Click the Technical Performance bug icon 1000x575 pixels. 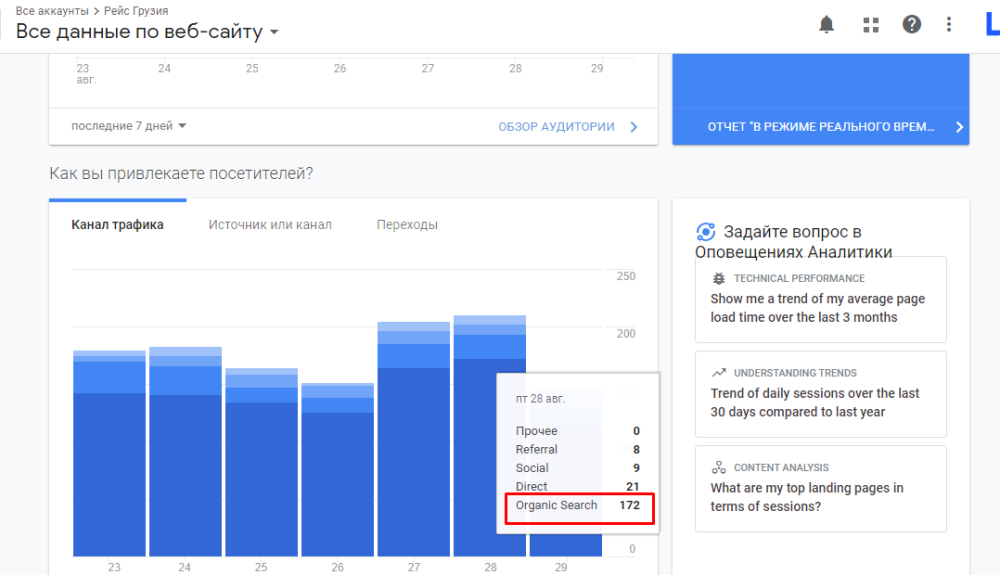point(718,278)
